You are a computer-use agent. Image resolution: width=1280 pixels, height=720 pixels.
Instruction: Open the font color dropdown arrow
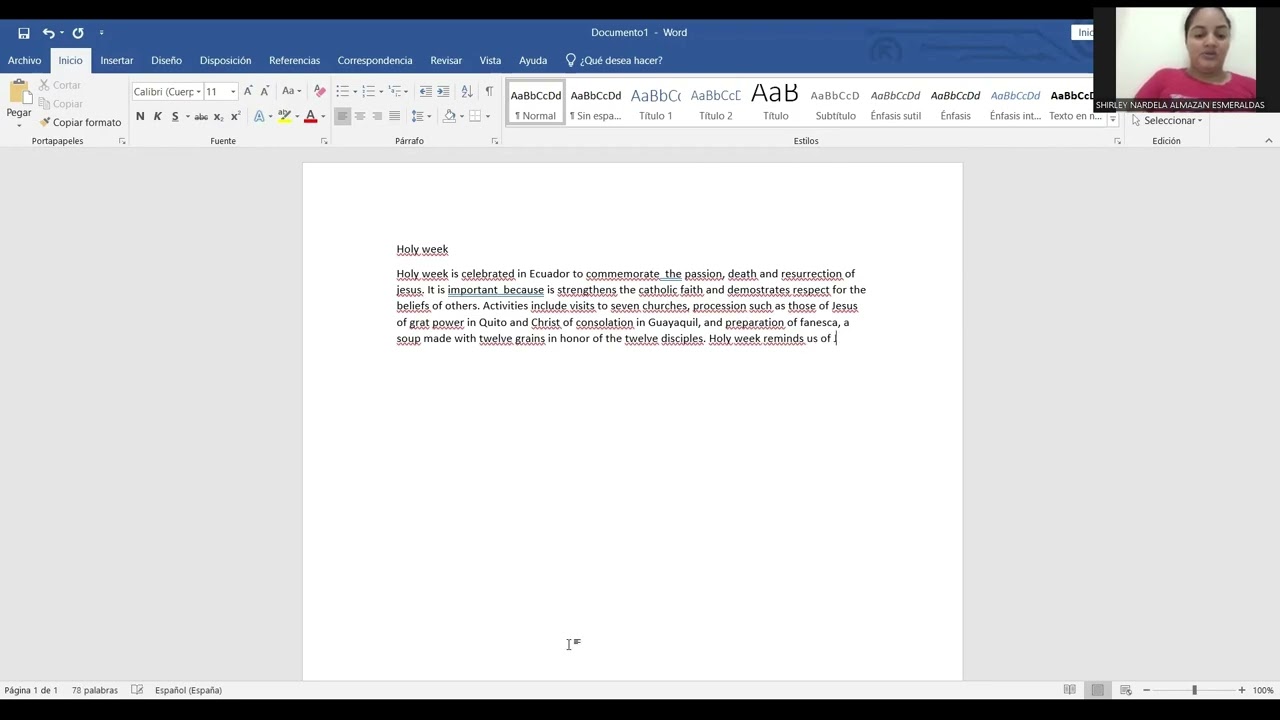(323, 117)
